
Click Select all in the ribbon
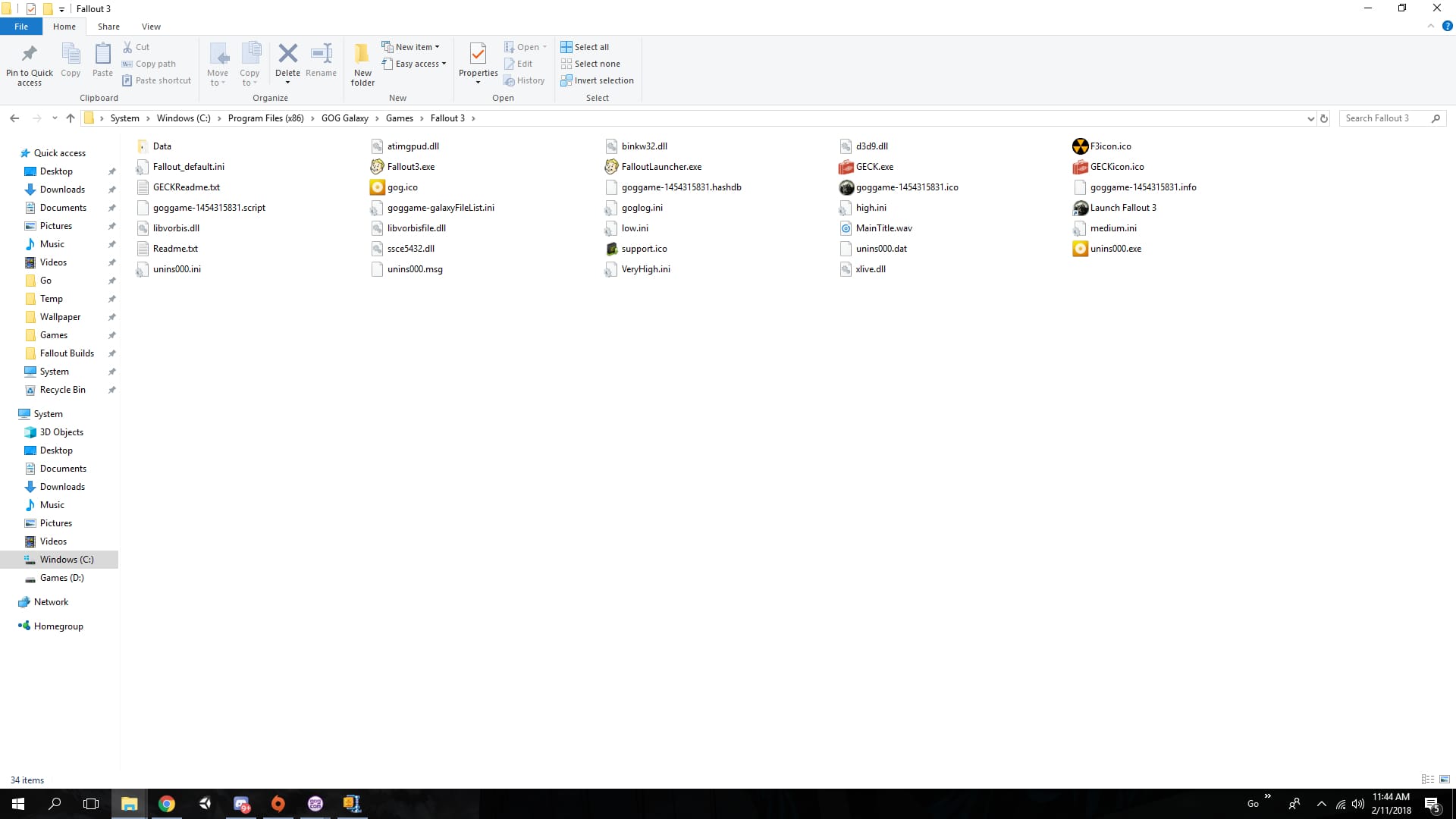[585, 47]
